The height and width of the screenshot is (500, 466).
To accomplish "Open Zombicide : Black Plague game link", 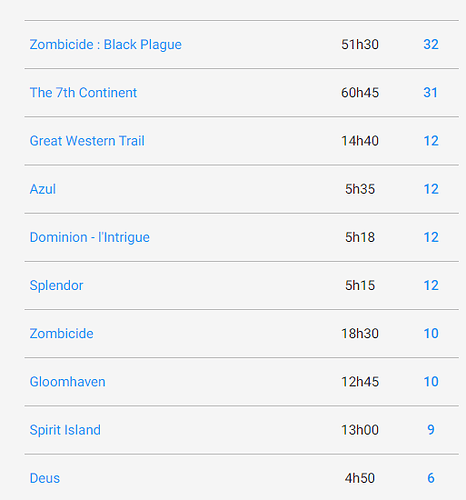I will [106, 45].
